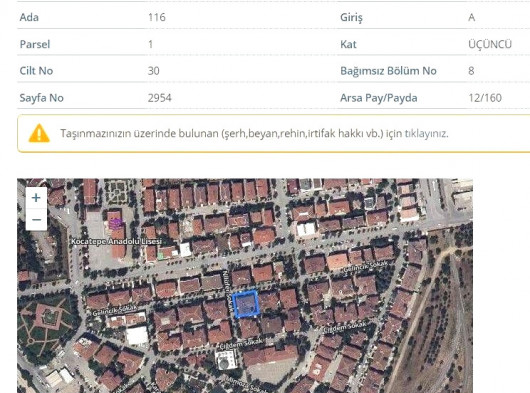Click the Kocatepe Anadolu Lisesi map label
This screenshot has height=393, width=530.
(x=116, y=242)
